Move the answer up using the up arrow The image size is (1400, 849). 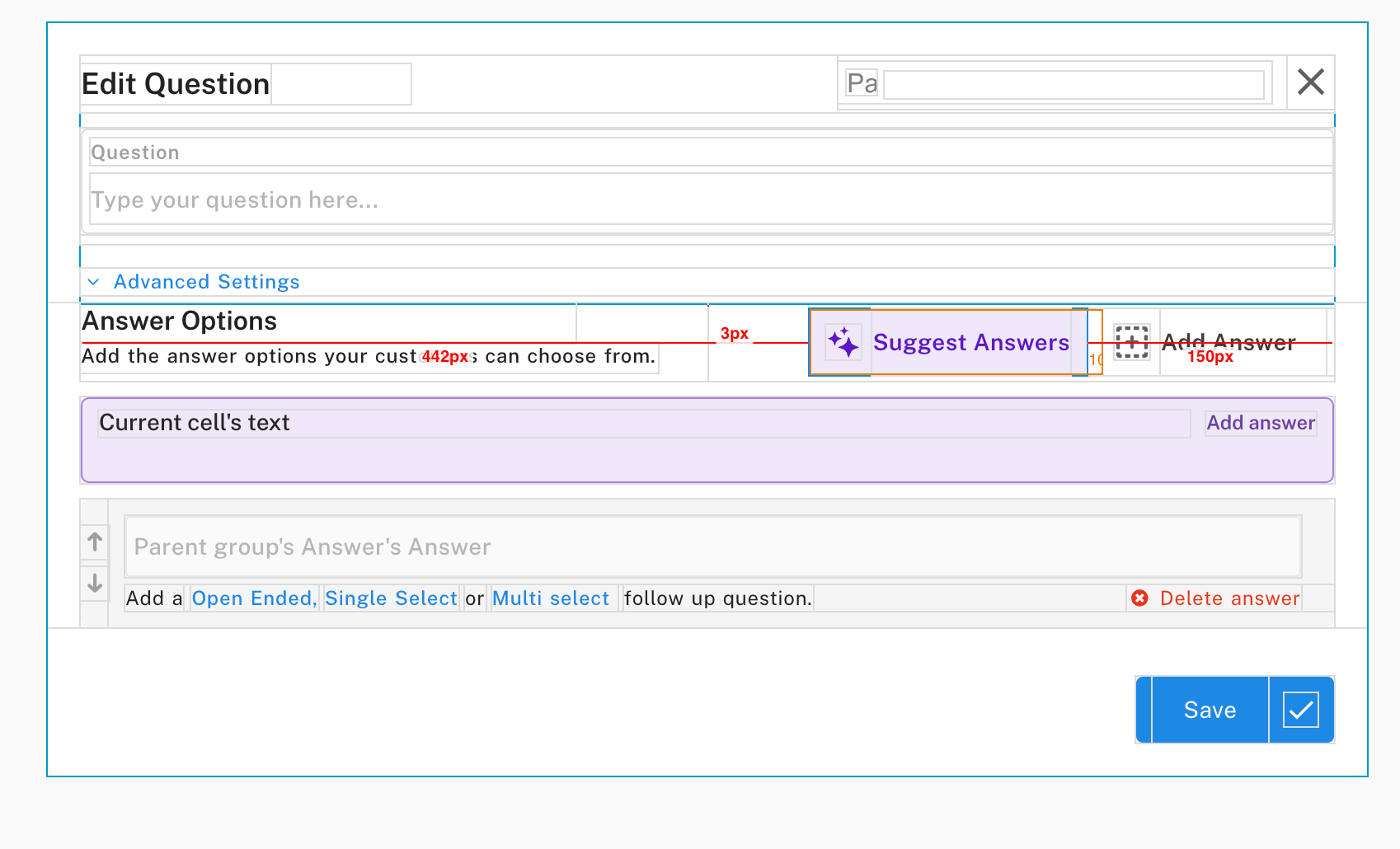point(94,541)
